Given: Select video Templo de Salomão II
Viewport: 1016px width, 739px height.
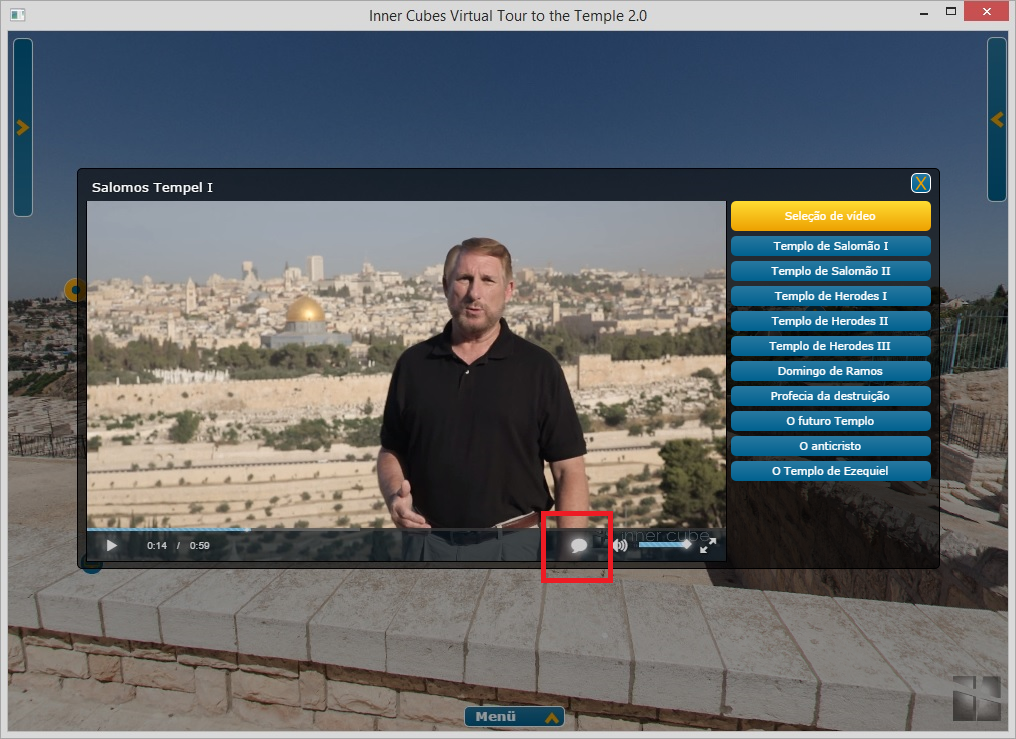Looking at the screenshot, I should pos(831,271).
